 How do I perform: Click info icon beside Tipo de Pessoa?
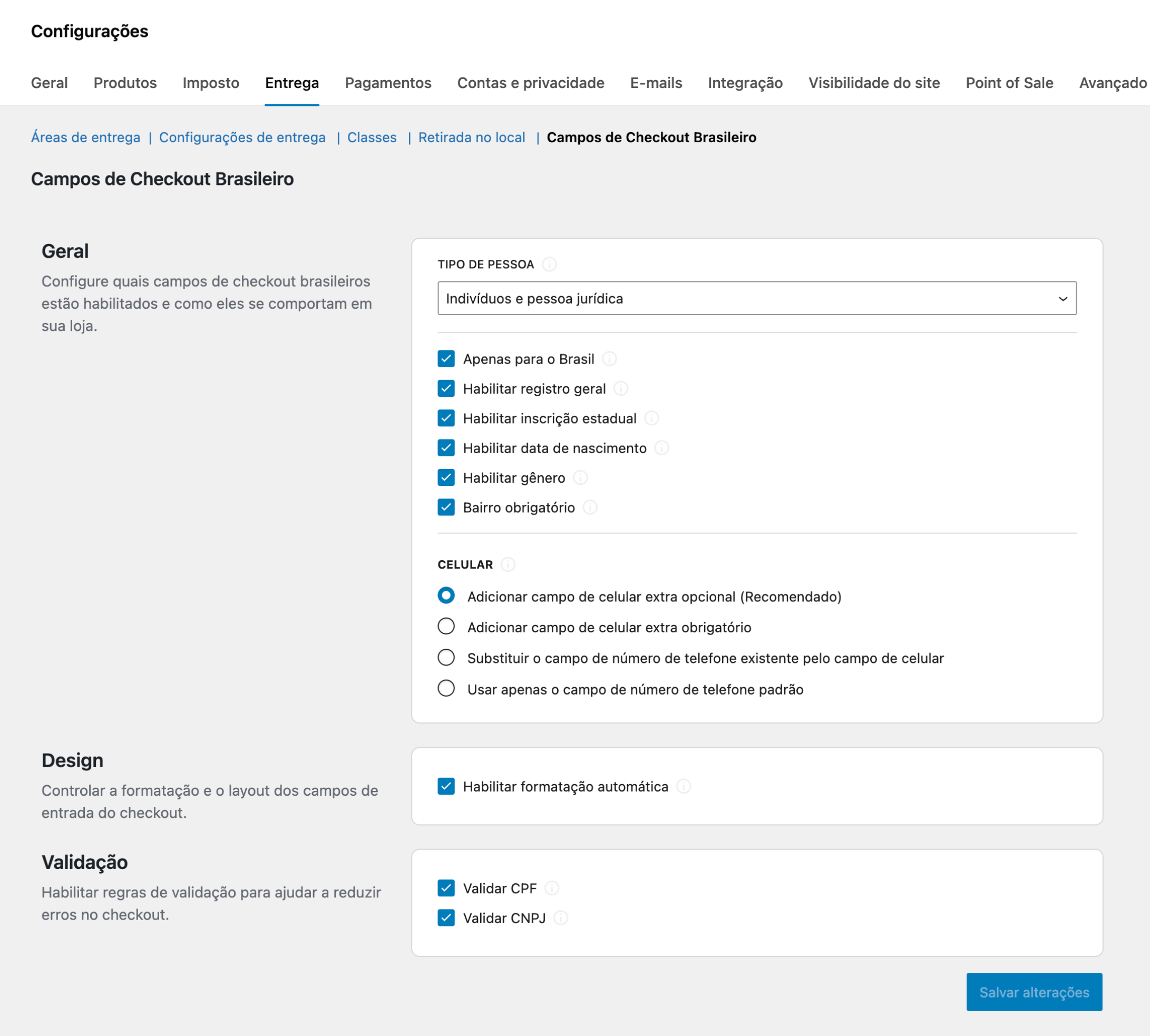549,264
